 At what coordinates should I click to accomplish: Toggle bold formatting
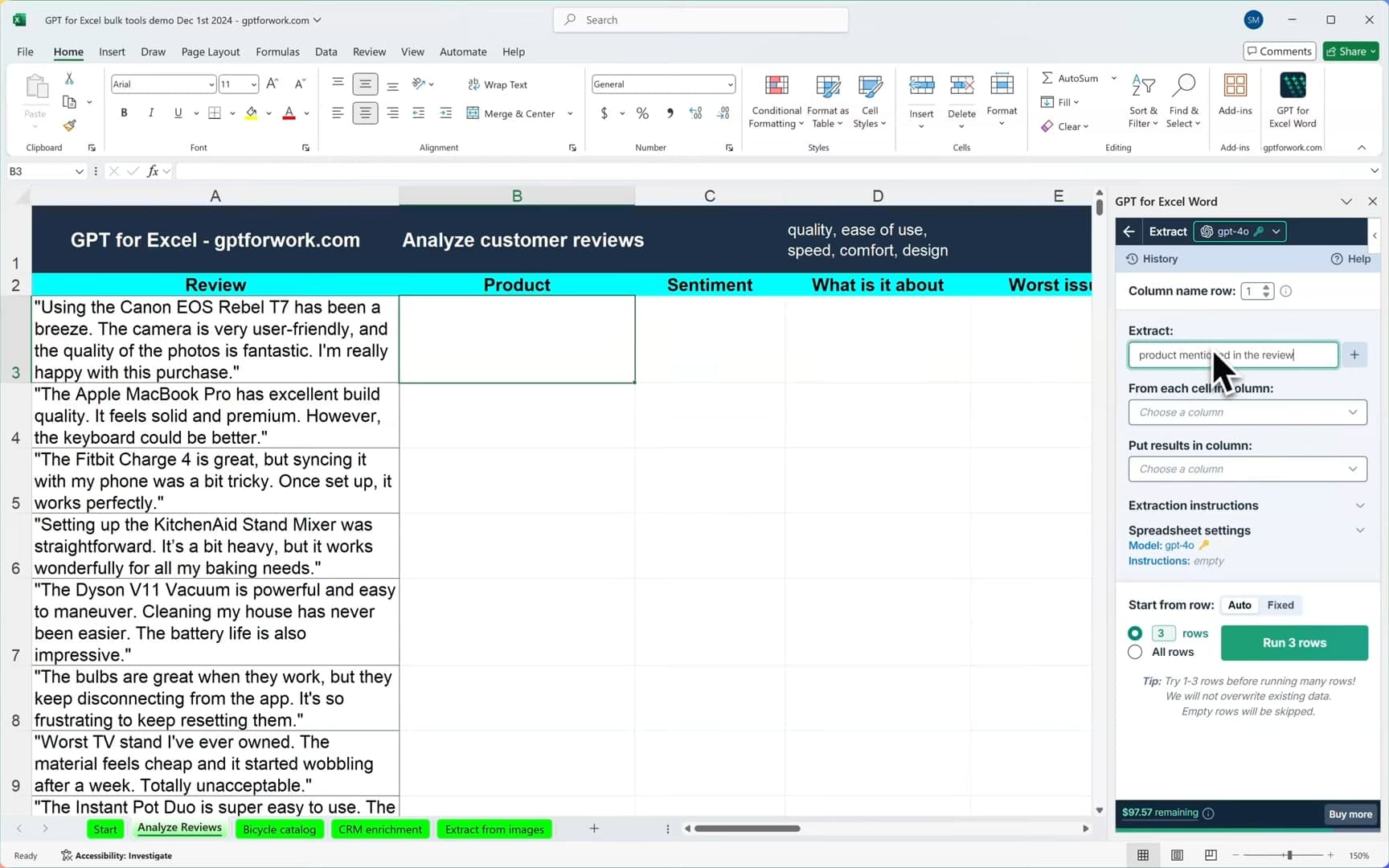click(124, 113)
